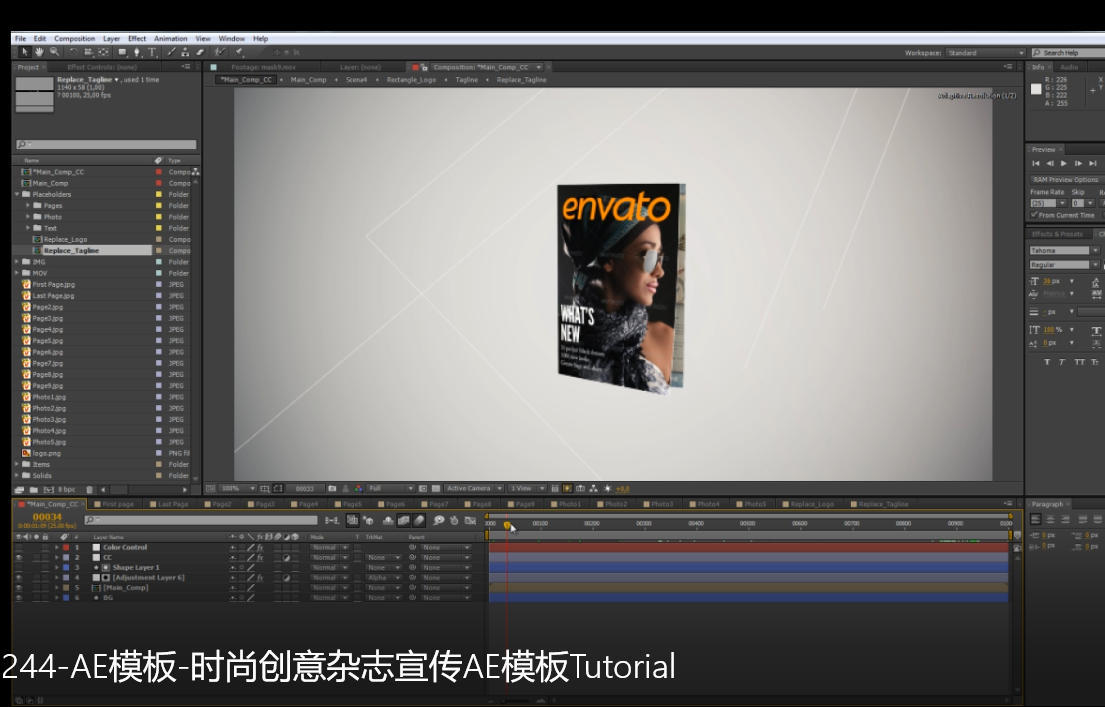Open the Workspace Standard dropdown

(x=985, y=53)
